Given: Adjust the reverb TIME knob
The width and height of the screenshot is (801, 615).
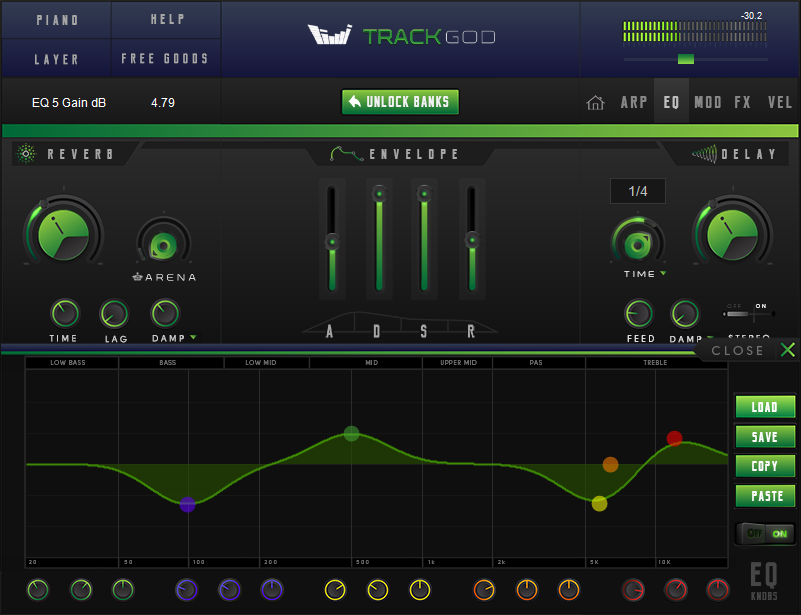Looking at the screenshot, I should [x=64, y=313].
